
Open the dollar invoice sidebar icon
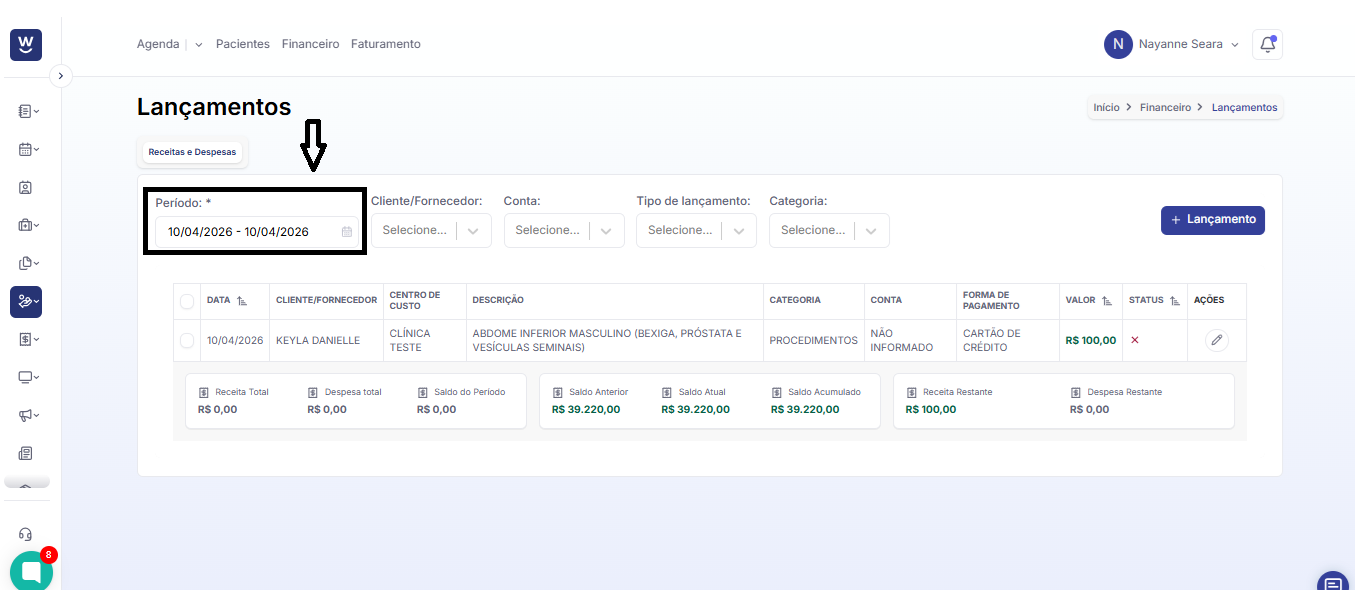(x=25, y=339)
